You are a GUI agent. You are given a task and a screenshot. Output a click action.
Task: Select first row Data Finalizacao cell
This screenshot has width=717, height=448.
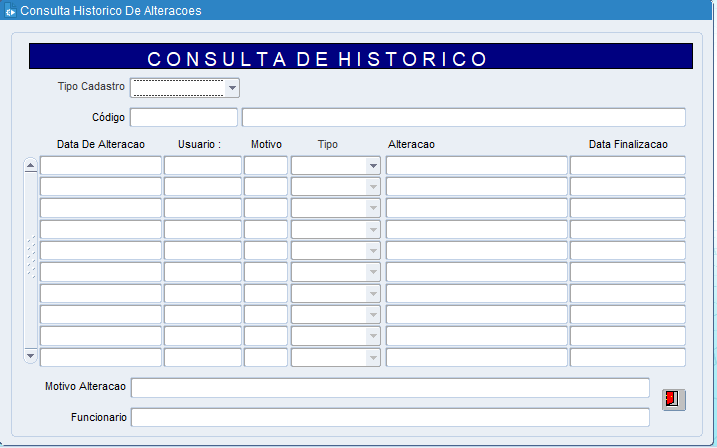point(627,165)
